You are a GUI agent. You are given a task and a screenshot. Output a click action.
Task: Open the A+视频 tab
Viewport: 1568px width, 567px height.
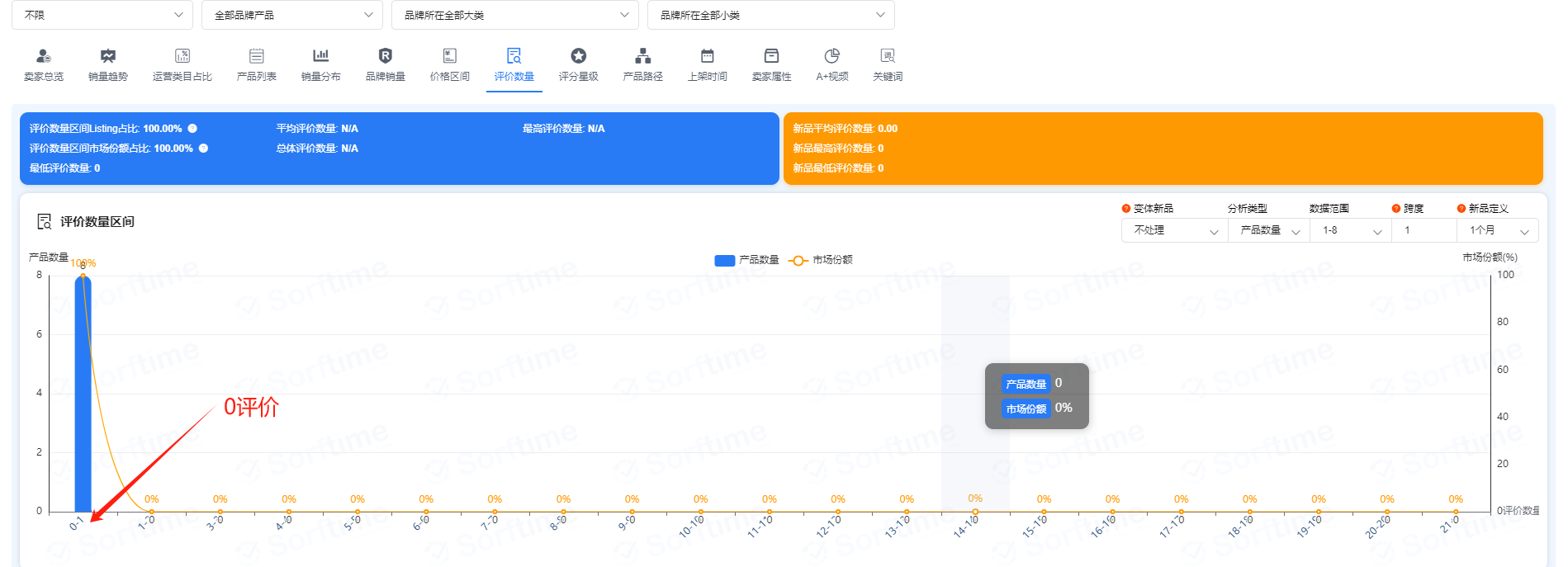pyautogui.click(x=832, y=65)
